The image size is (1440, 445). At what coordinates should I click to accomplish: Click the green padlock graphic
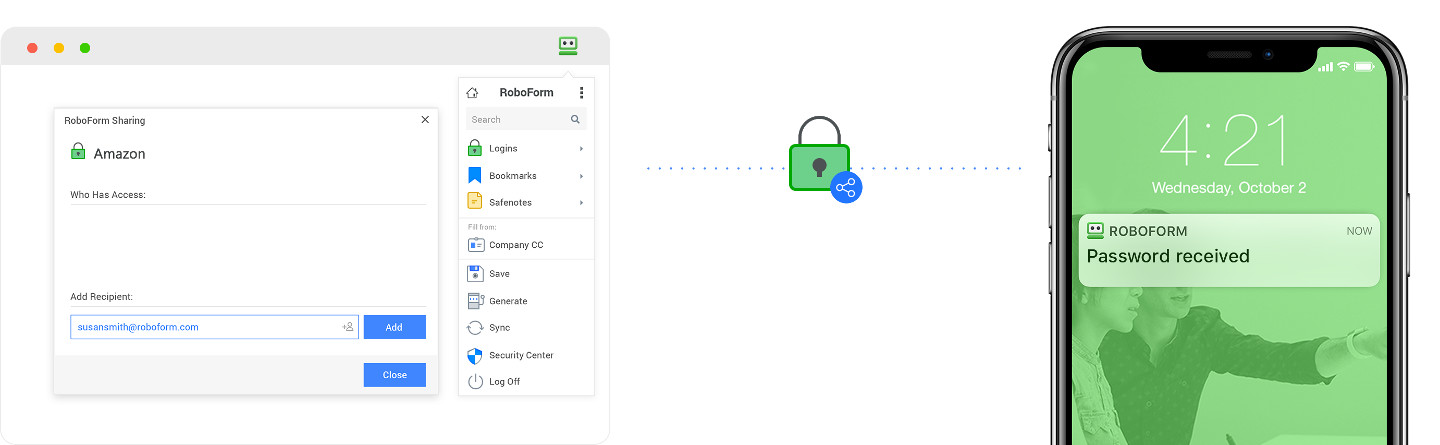(x=819, y=154)
